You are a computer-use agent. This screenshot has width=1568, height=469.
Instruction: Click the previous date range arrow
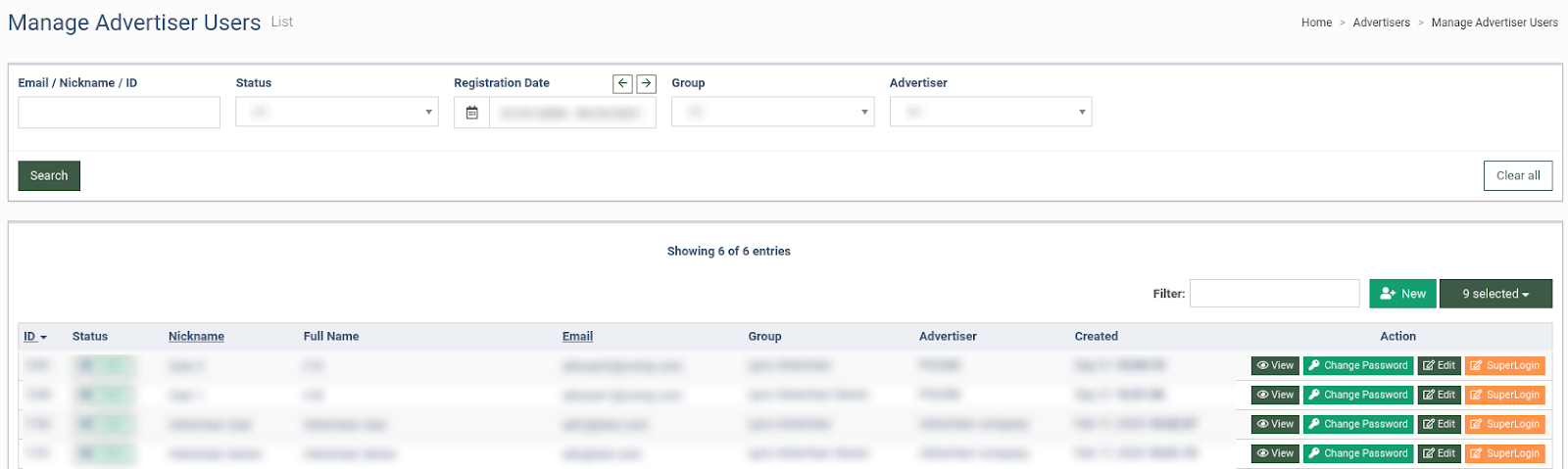[622, 83]
